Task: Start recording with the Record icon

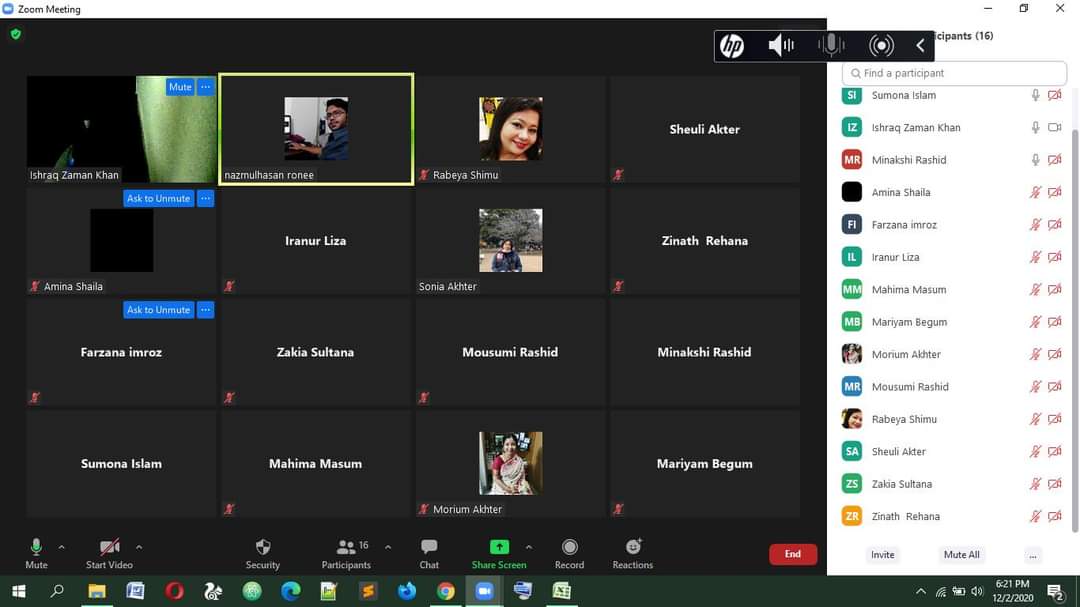Action: (x=569, y=554)
